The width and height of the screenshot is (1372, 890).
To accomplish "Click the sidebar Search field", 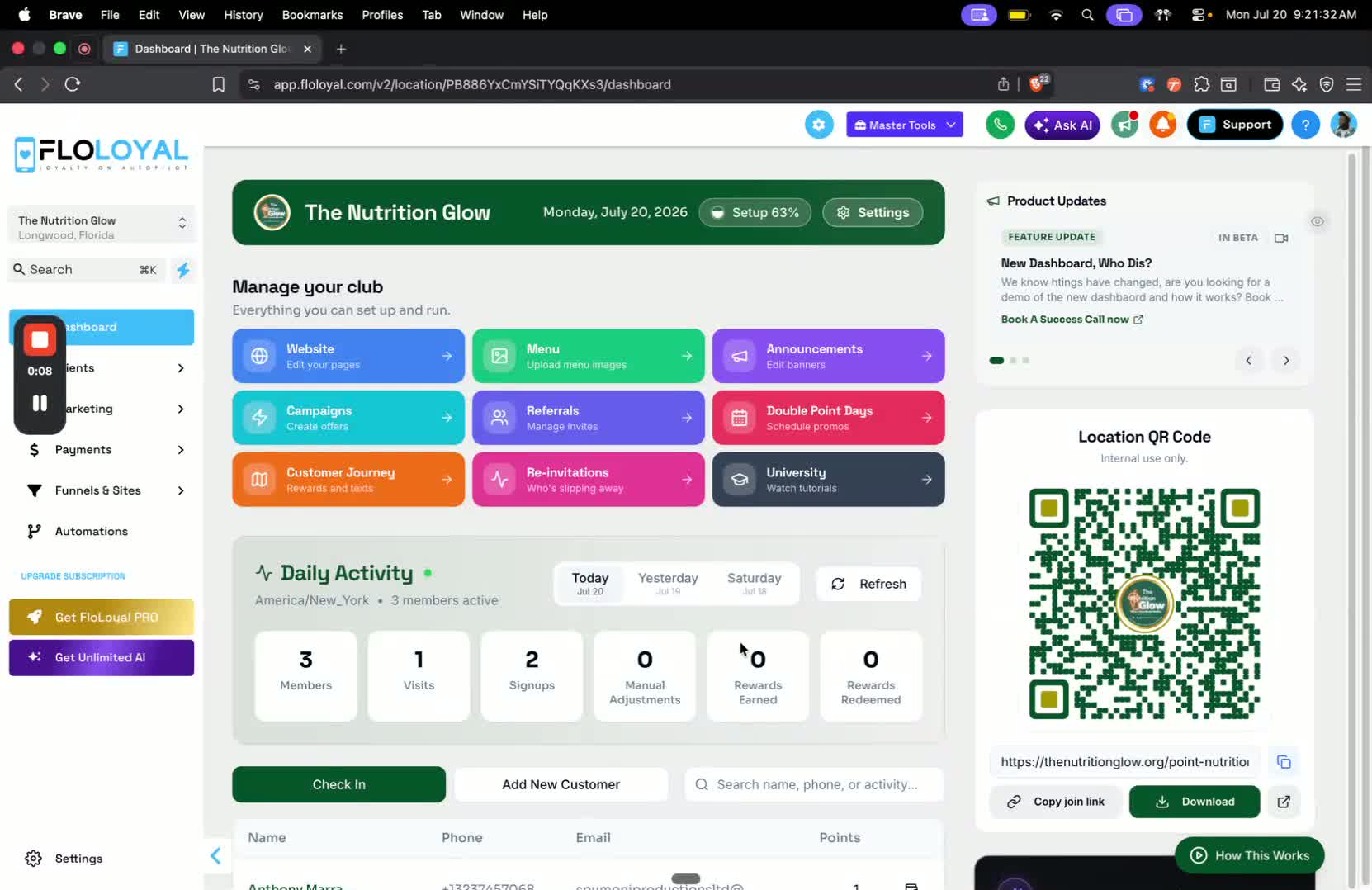I will pos(87,270).
